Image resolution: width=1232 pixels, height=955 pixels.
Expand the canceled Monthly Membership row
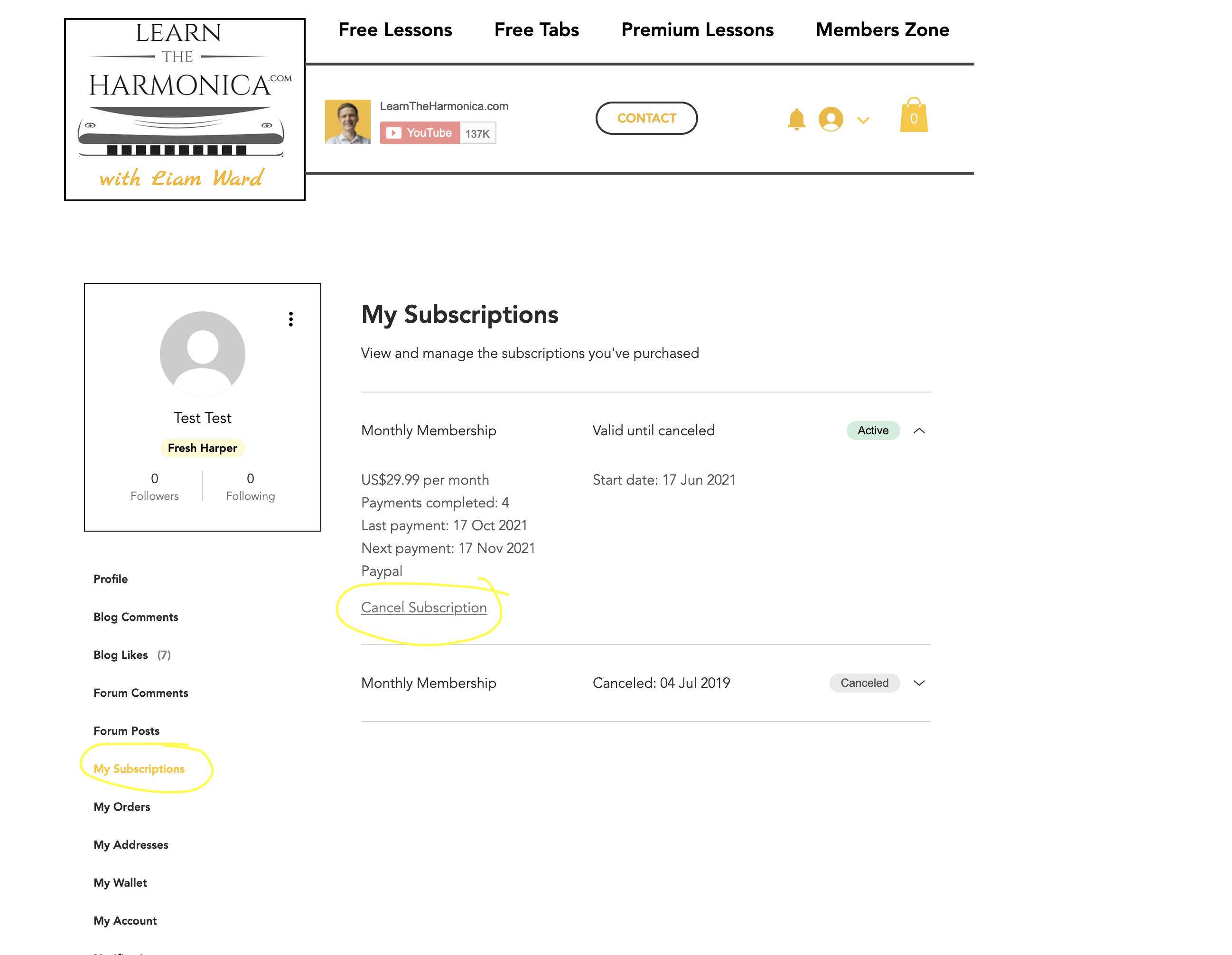[919, 683]
